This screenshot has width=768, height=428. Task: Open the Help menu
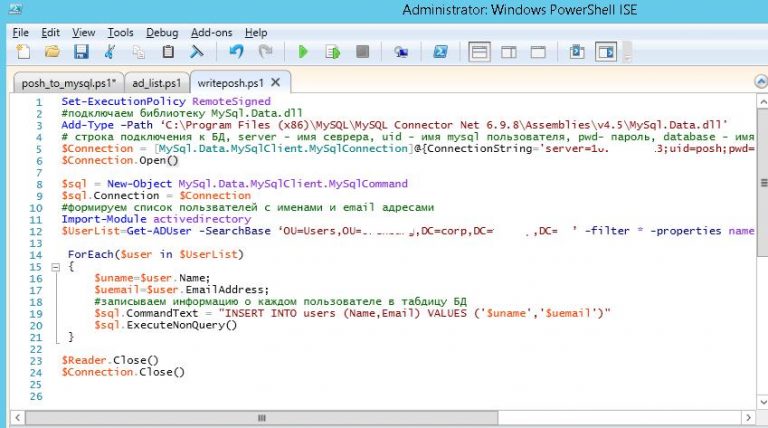[x=256, y=33]
